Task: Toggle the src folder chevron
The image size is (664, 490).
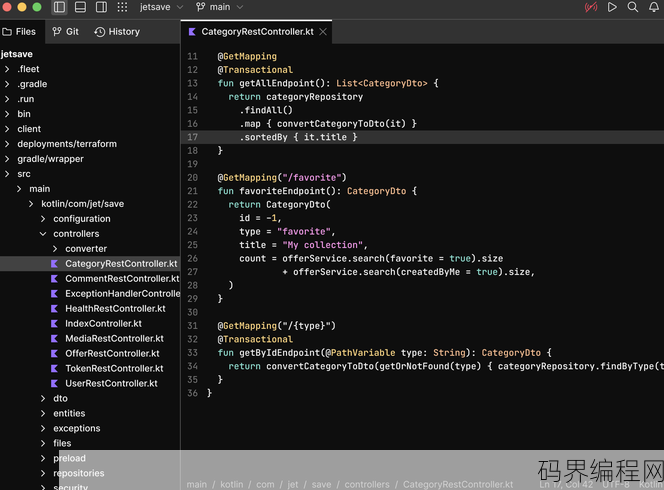Action: (7, 174)
